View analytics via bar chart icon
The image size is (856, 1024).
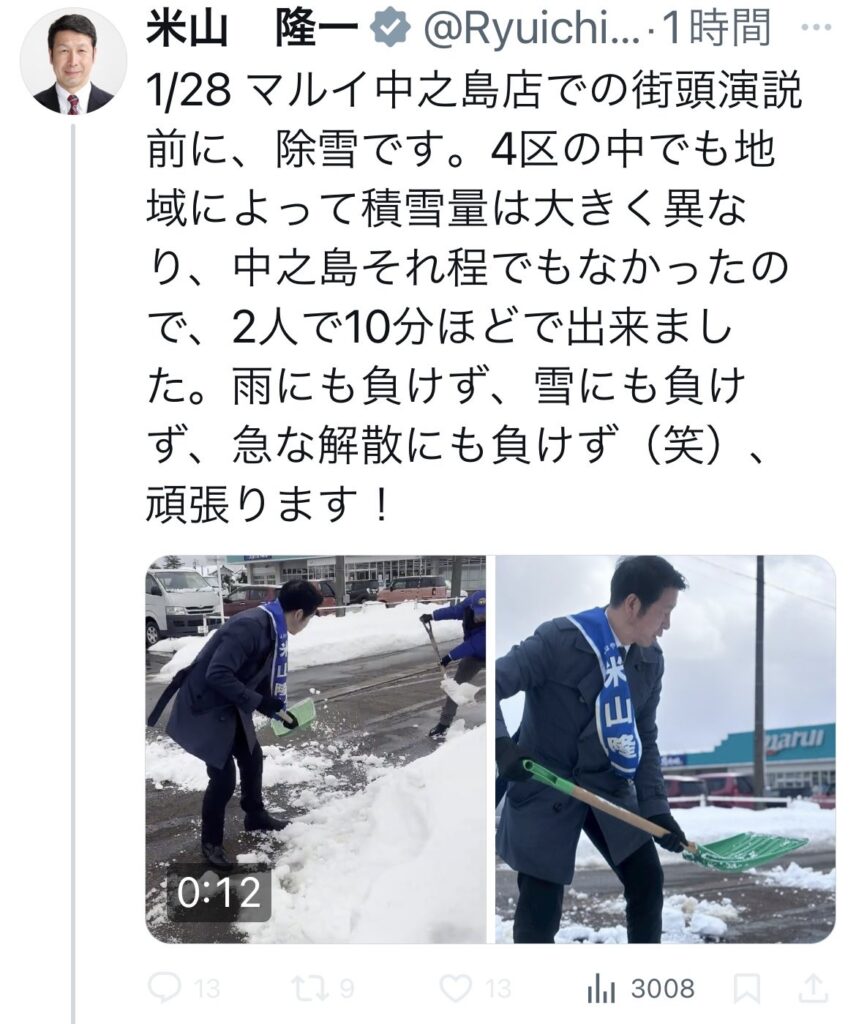601,989
